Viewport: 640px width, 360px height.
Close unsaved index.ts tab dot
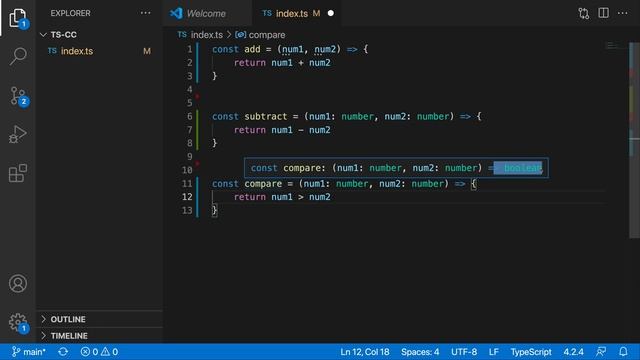(331, 13)
